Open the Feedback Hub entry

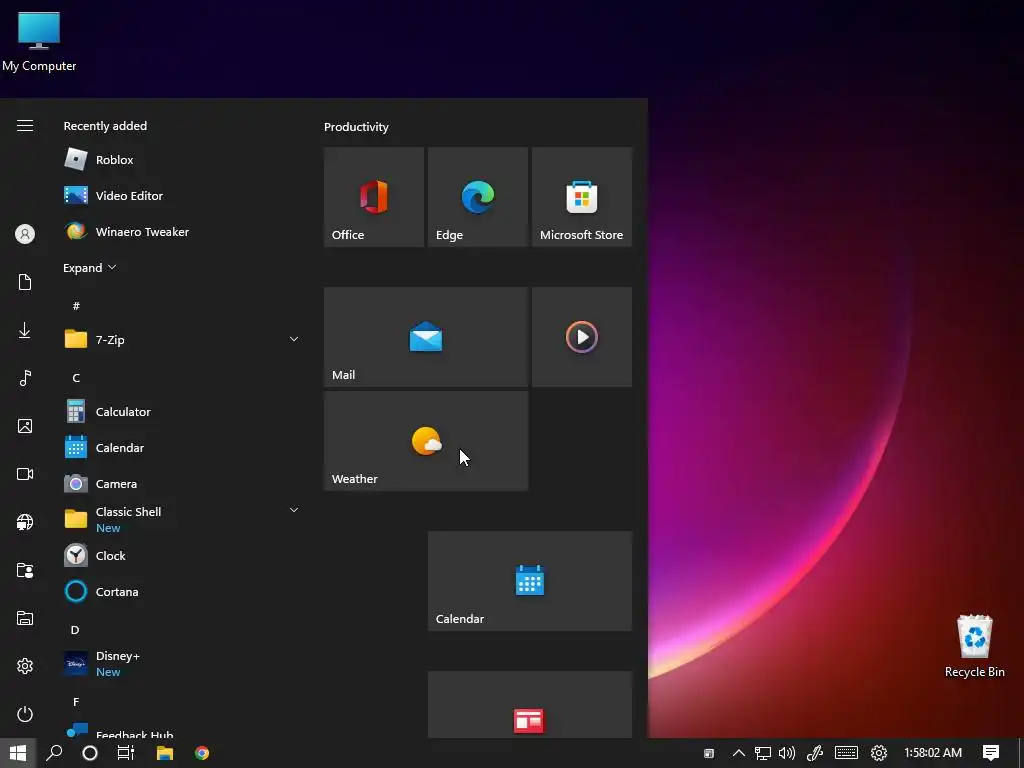(x=182, y=730)
